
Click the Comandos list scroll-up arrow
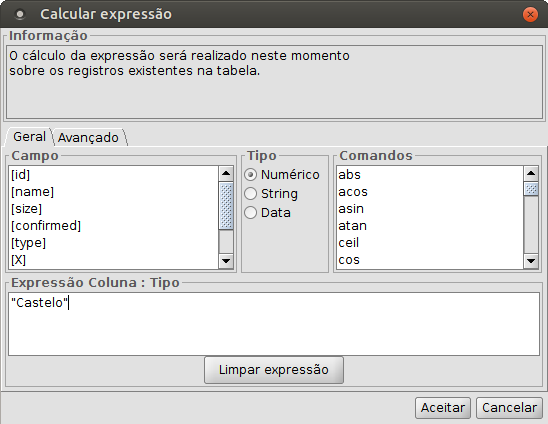pos(531,173)
